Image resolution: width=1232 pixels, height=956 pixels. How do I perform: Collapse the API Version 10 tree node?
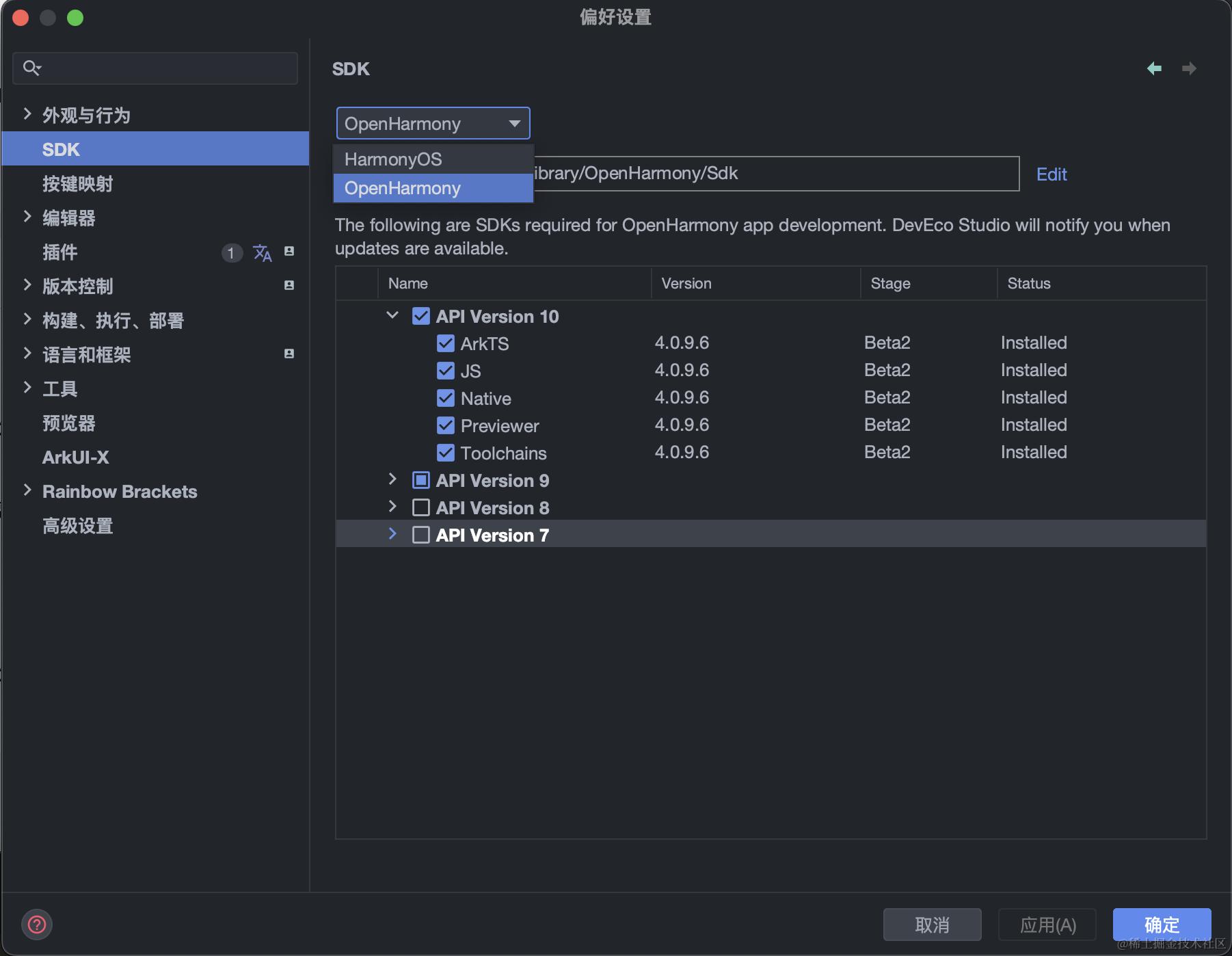392,315
